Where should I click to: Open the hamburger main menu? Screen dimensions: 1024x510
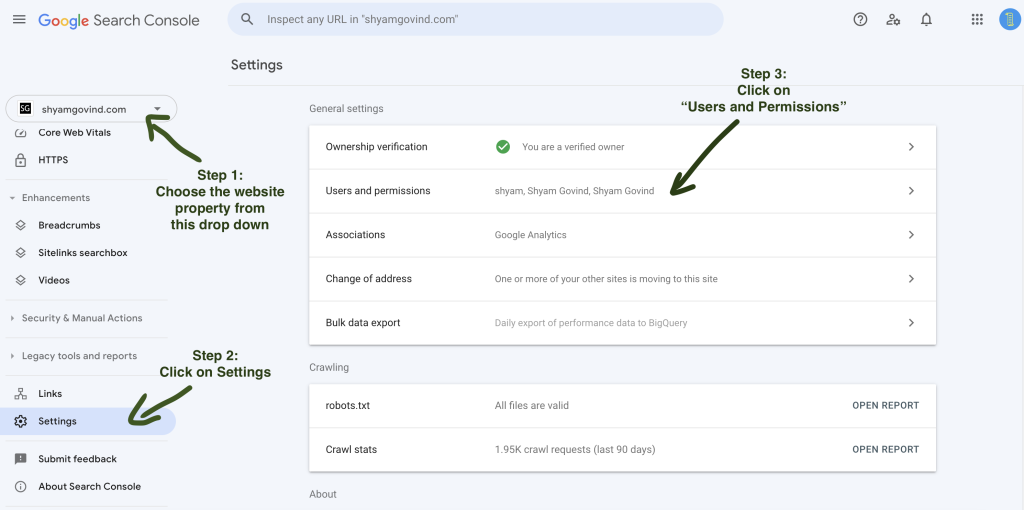20,20
